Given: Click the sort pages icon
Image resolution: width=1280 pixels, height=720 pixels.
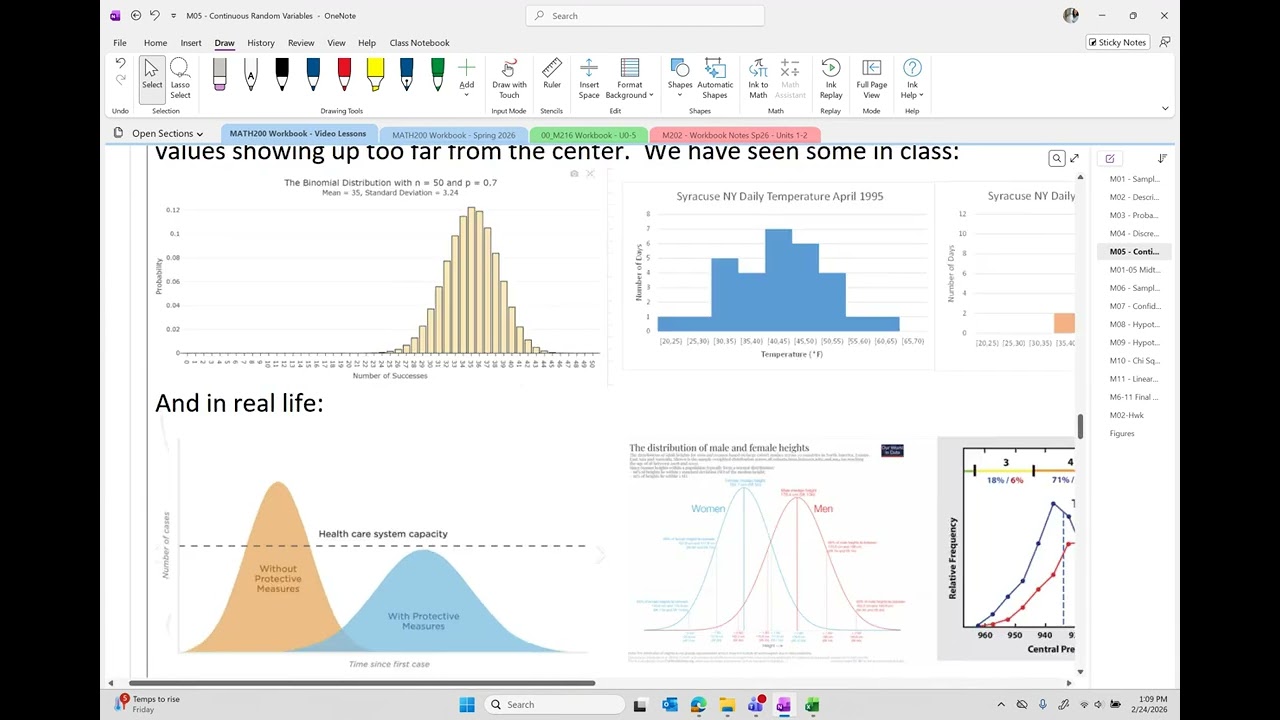Looking at the screenshot, I should pos(1162,158).
